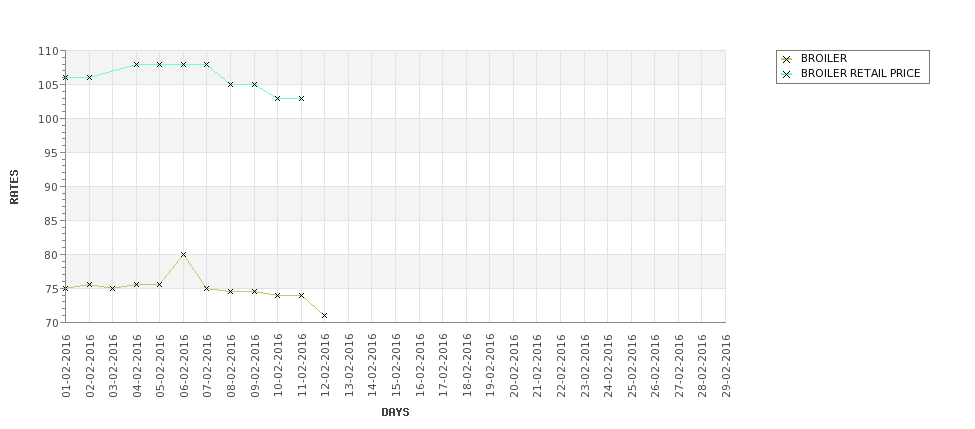Click the 01-02-2016 date label
The image size is (975, 429).
coord(66,366)
